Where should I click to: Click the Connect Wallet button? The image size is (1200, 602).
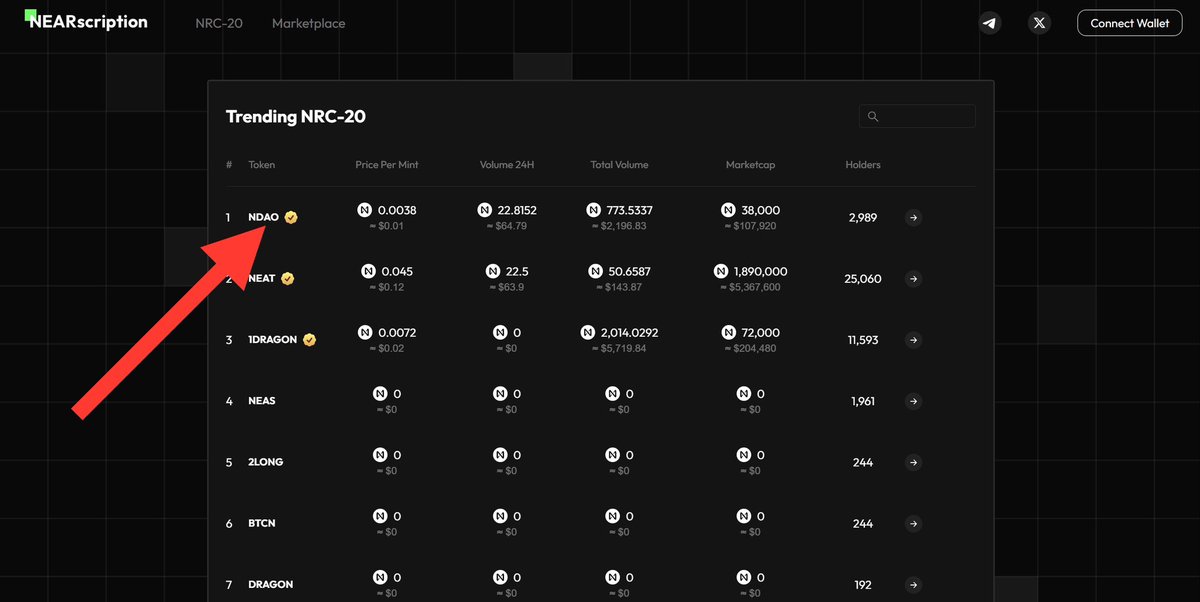coord(1129,23)
